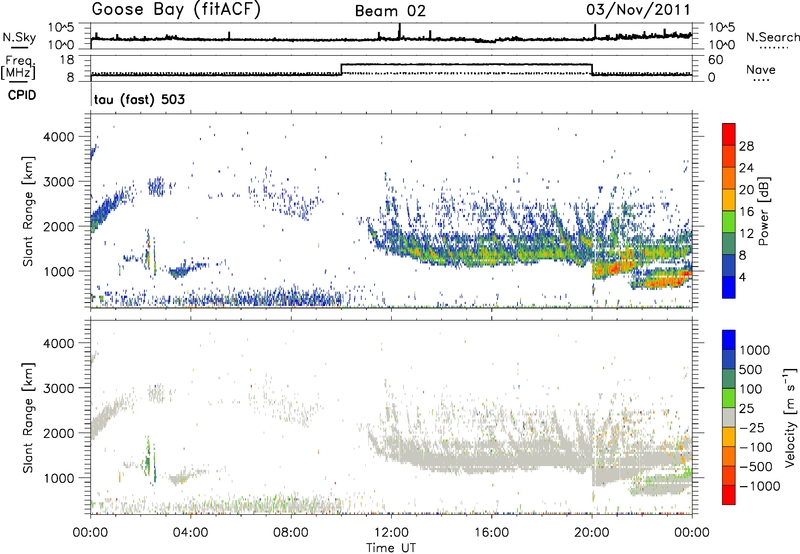Click the high-power orange echo band after 20:00
The image size is (800, 554).
[x=612, y=267]
